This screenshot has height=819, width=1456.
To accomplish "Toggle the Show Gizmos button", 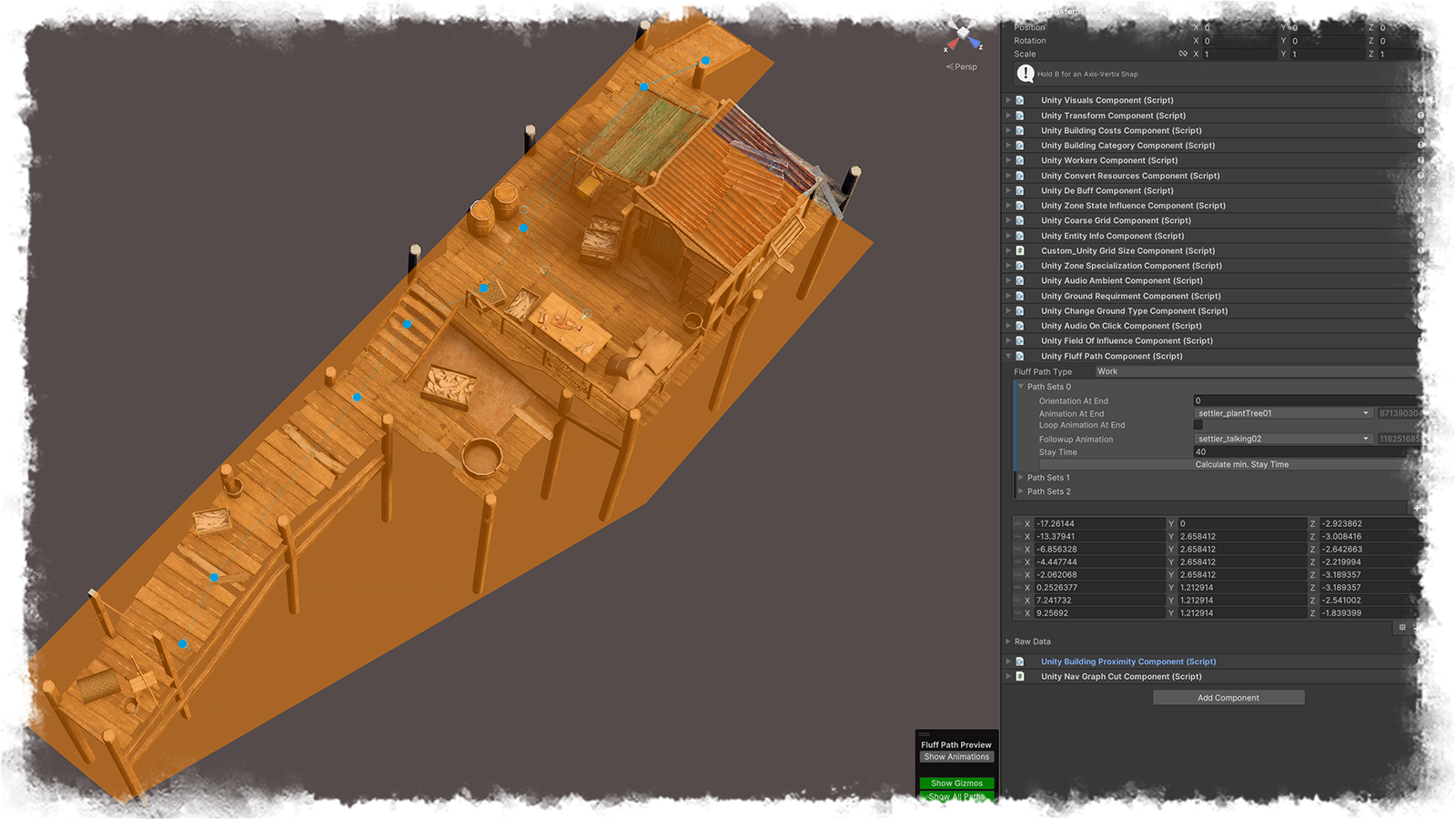I will point(956,784).
